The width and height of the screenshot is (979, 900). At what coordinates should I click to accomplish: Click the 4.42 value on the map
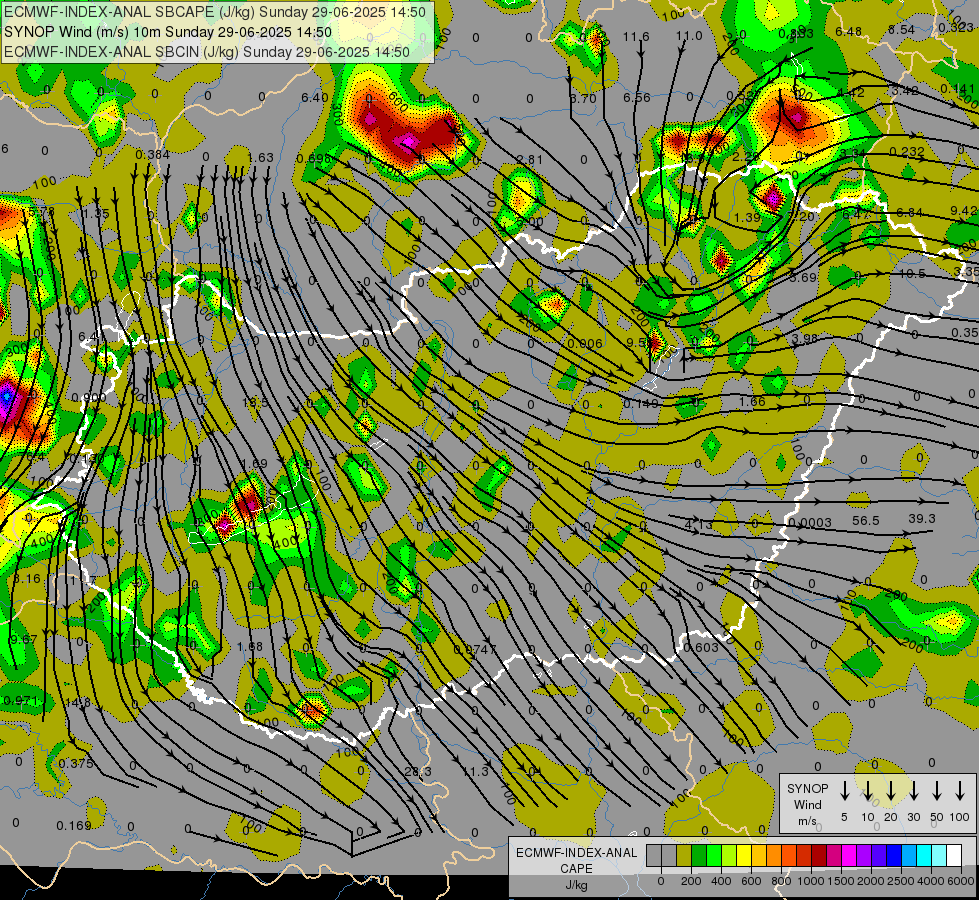[x=851, y=92]
